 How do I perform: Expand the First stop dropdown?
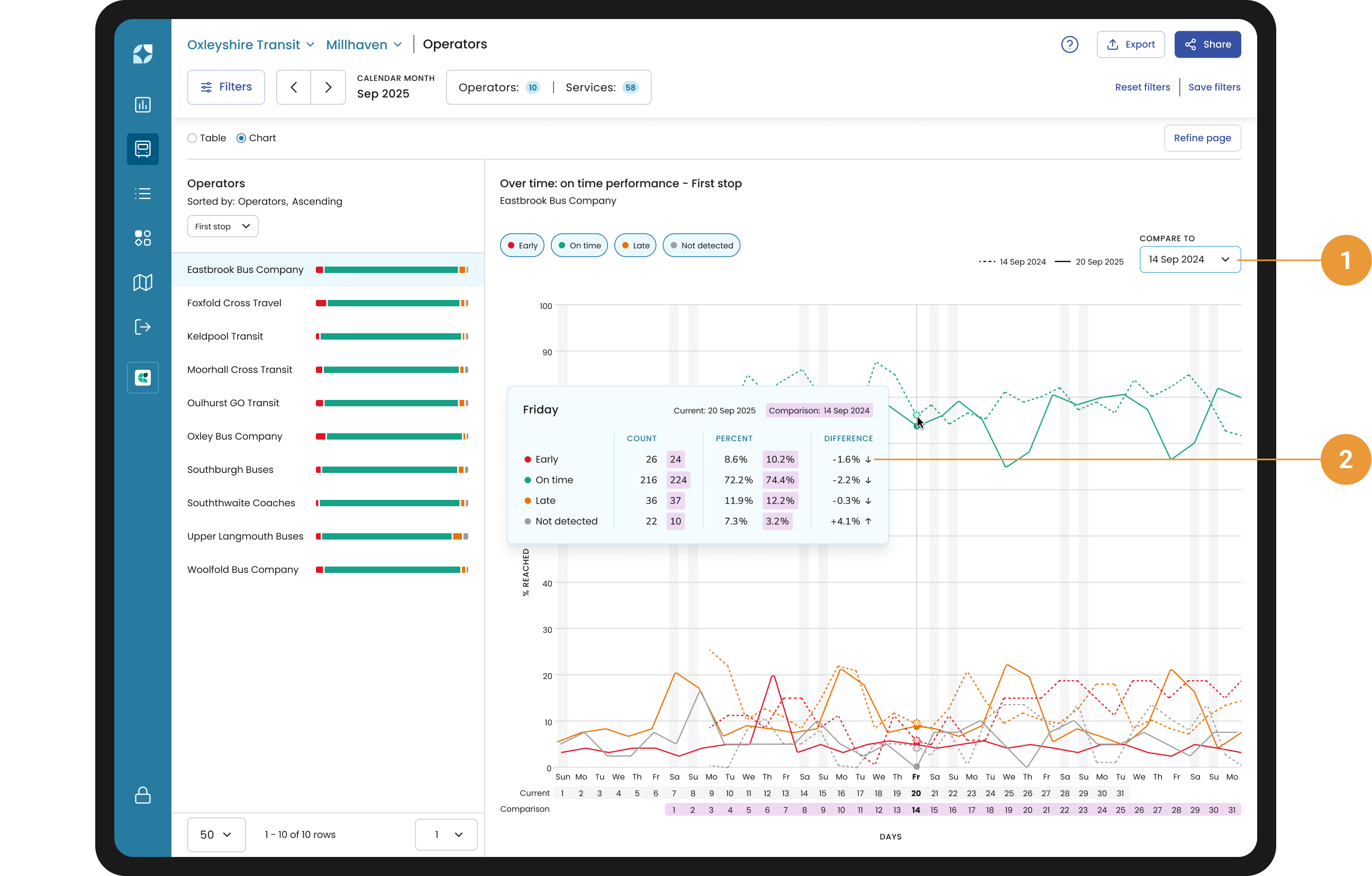point(222,226)
